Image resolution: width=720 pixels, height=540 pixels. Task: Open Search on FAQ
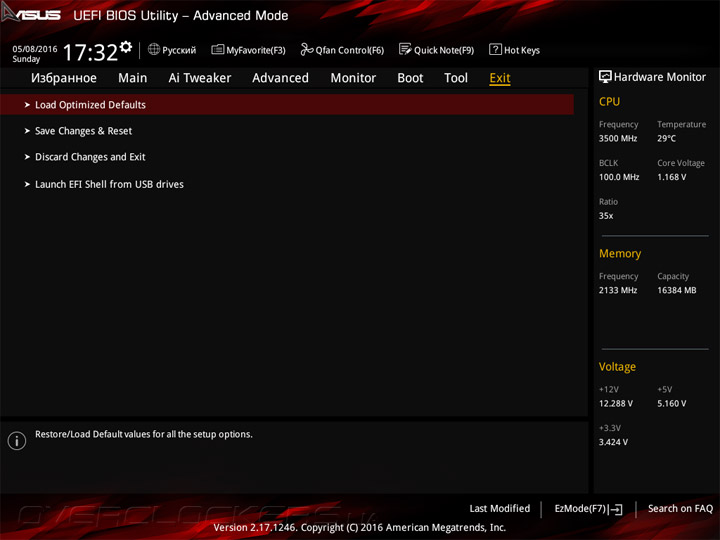(681, 509)
